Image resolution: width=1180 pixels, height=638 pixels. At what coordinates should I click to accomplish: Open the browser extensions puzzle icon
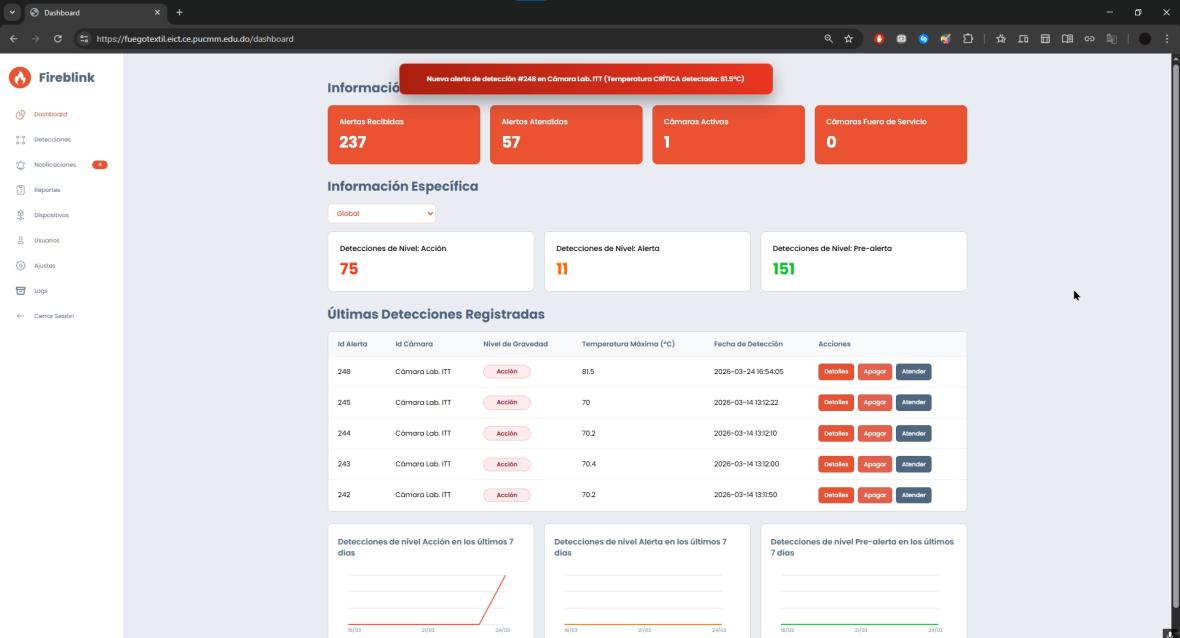click(968, 38)
